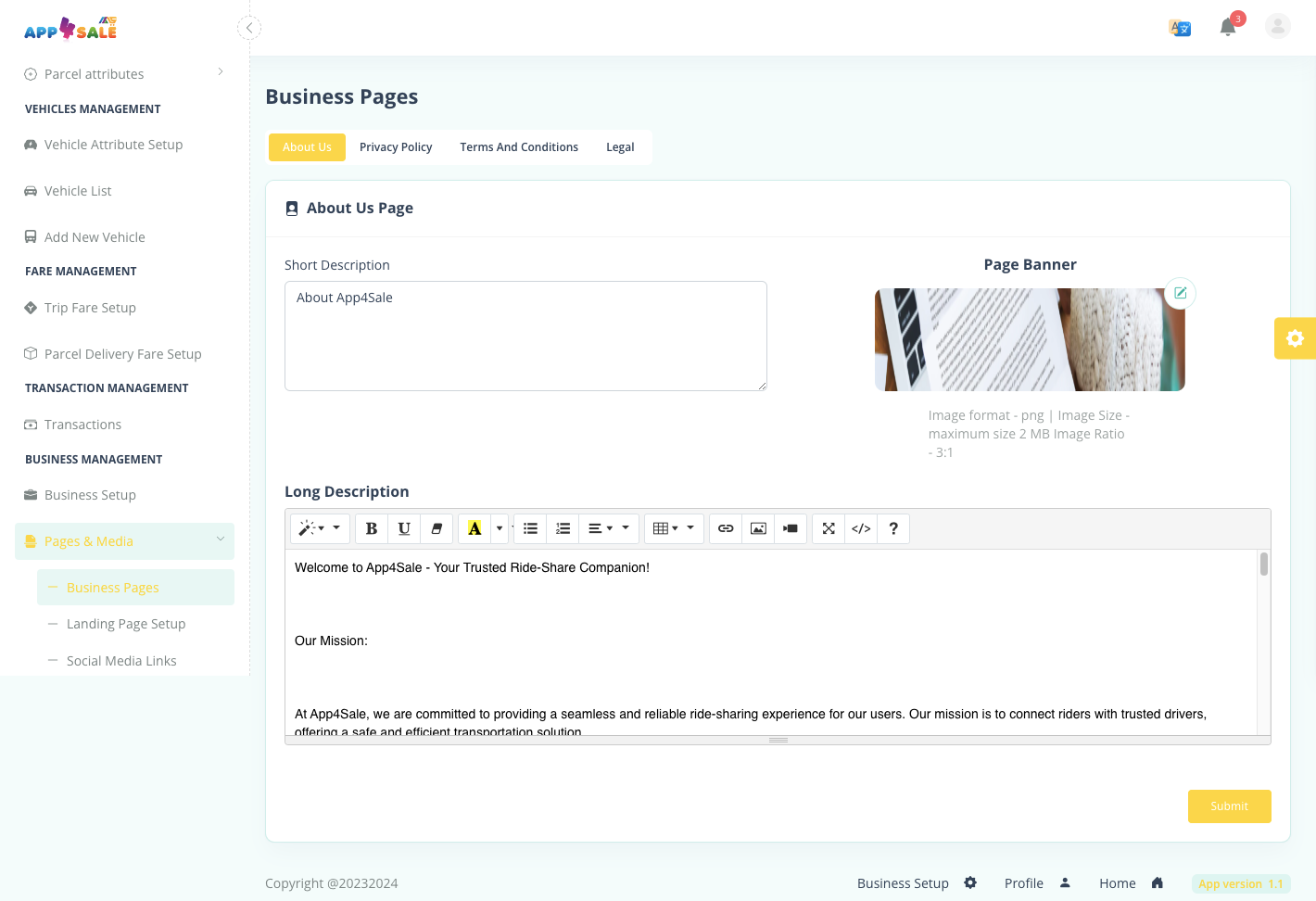This screenshot has height=901, width=1316.
Task: Click Profile footer link
Action: click(x=1024, y=883)
